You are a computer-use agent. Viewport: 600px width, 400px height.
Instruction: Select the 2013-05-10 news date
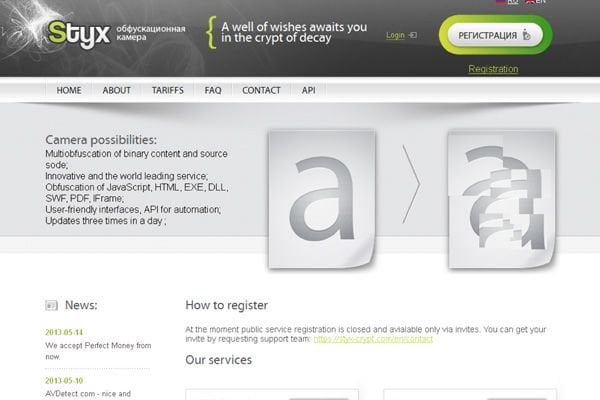coord(64,380)
